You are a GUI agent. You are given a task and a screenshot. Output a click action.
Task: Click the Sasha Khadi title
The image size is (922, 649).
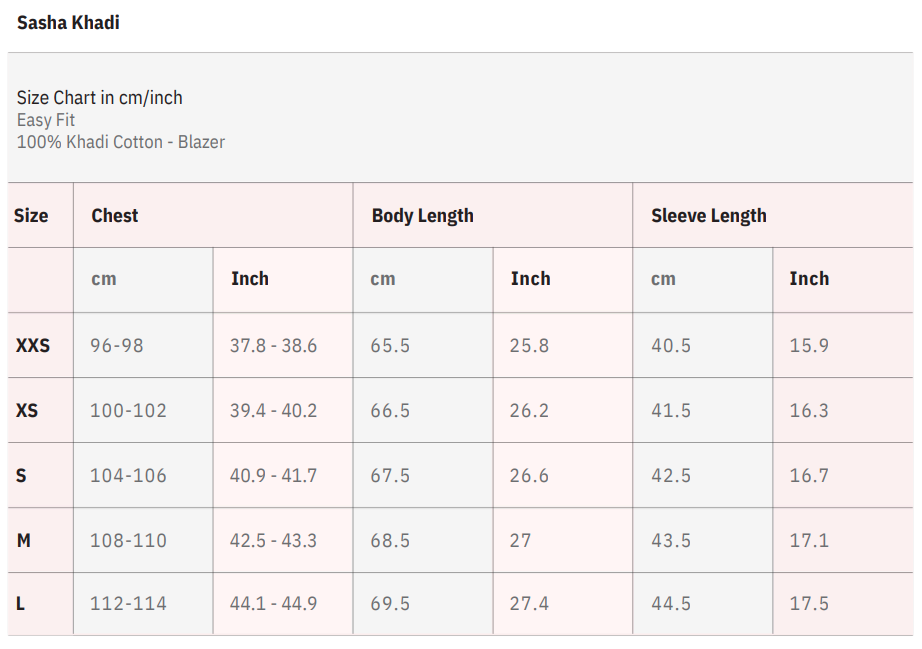pos(68,22)
